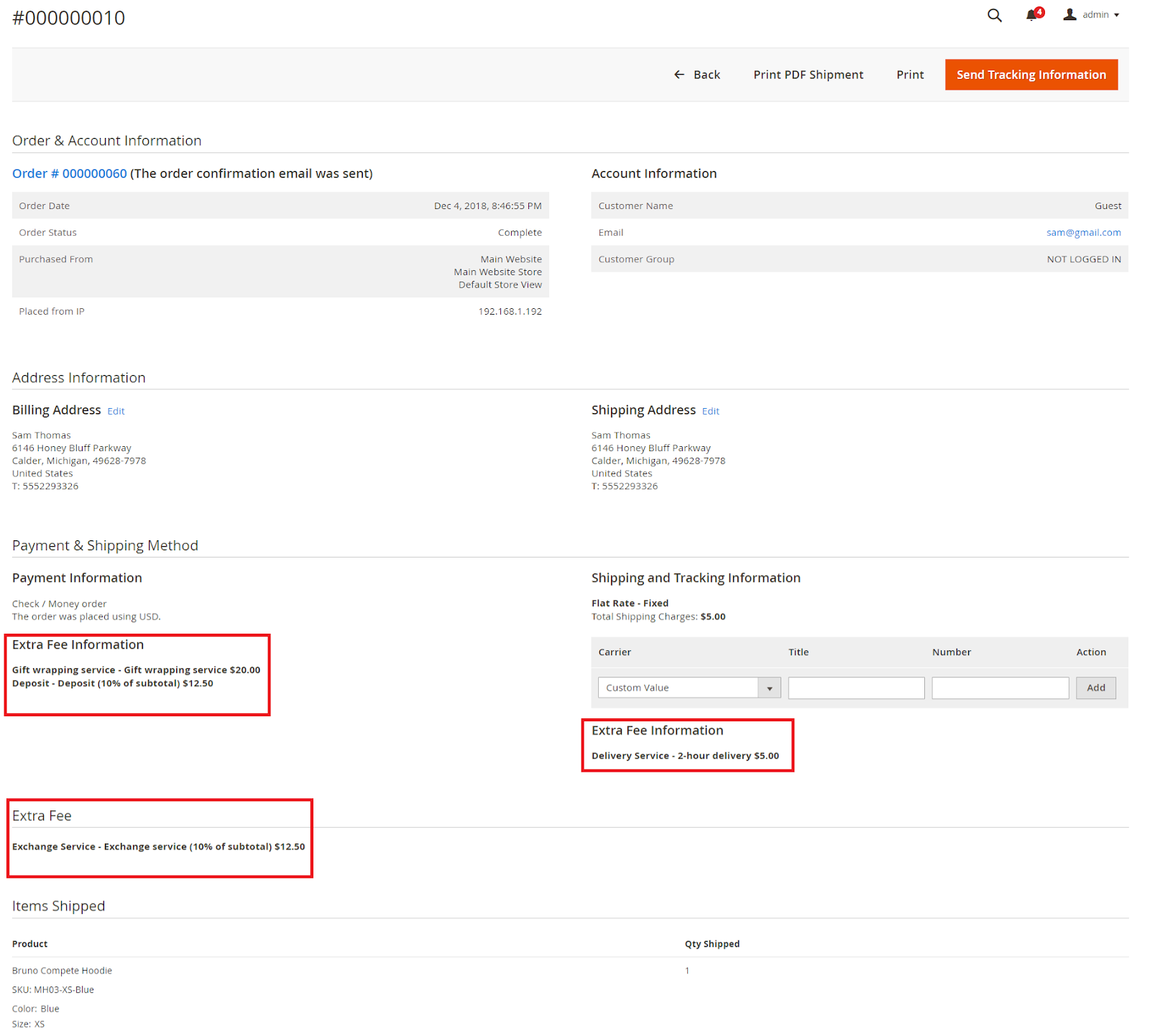The image size is (1150, 1036).
Task: Click the admin user account icon
Action: click(1069, 14)
